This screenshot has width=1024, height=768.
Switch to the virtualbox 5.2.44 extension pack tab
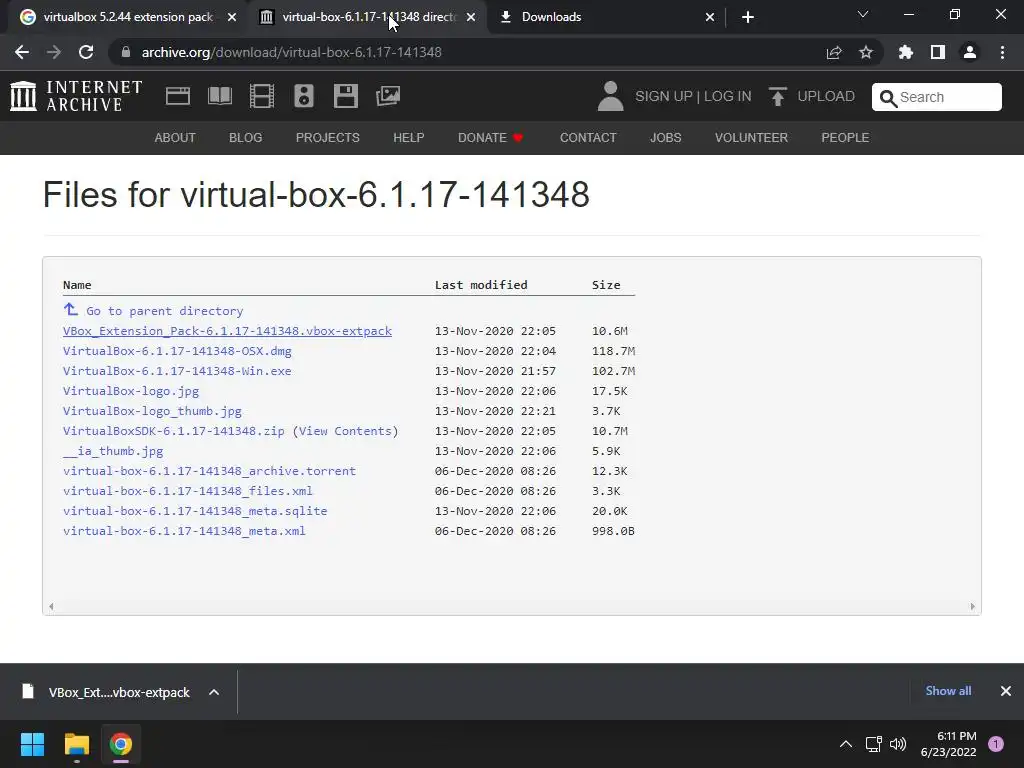(x=128, y=17)
